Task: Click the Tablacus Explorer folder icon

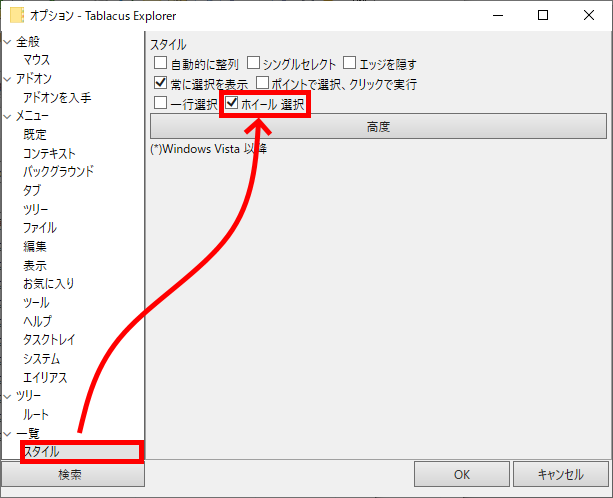Action: tap(17, 16)
